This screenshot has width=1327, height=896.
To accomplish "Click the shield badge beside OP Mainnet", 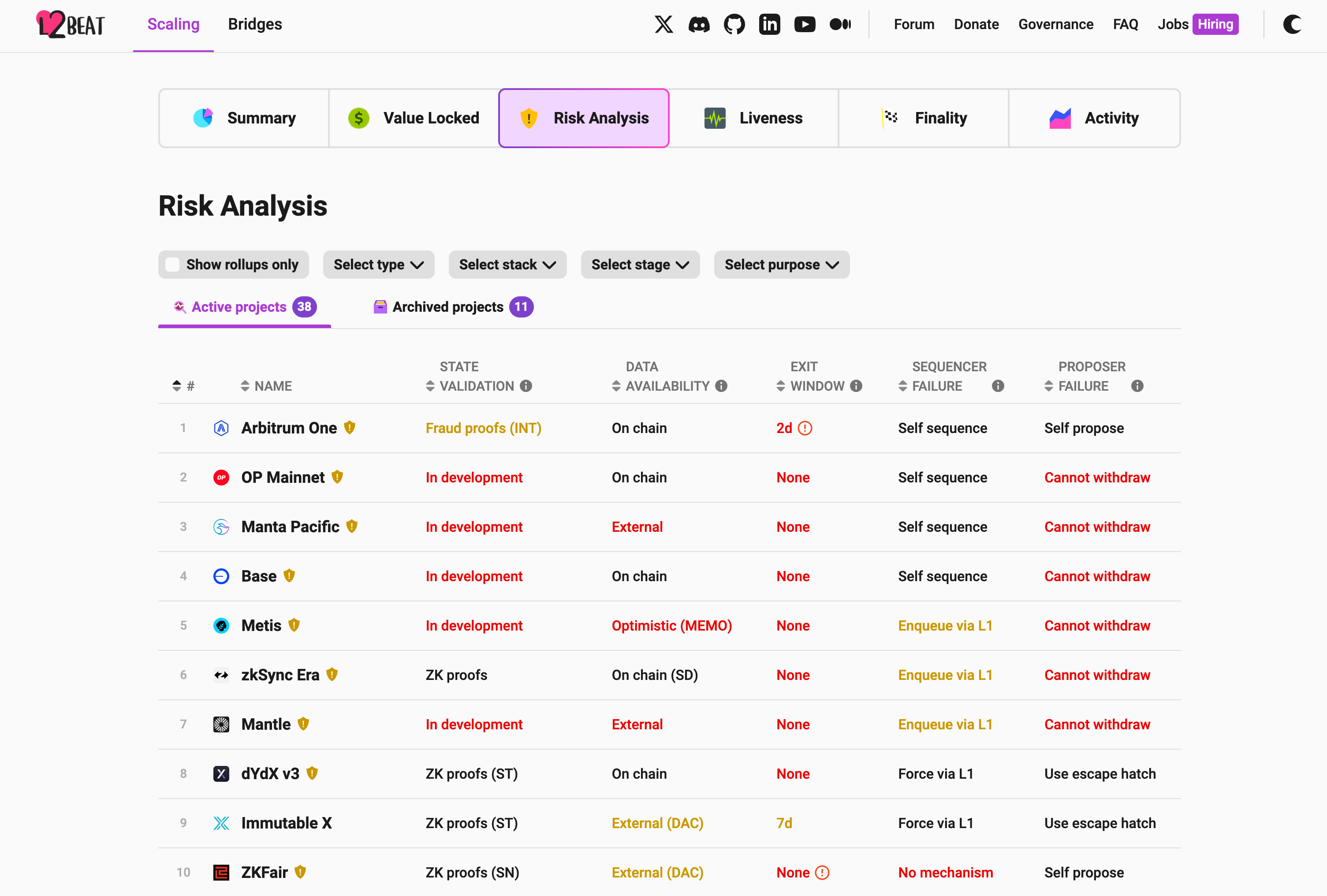I will click(x=337, y=476).
